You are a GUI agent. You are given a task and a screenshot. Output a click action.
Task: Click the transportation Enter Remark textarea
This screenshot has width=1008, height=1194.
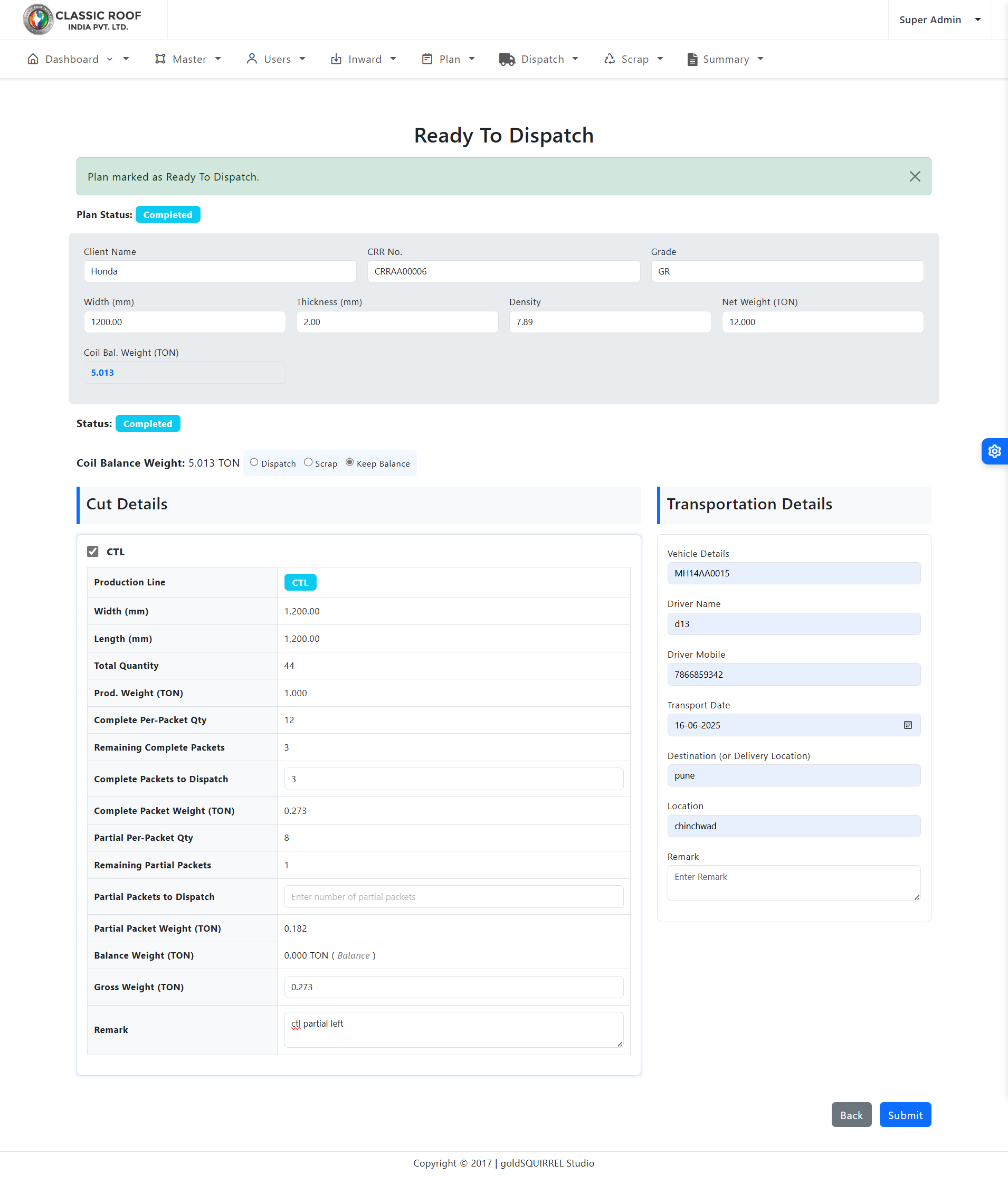(x=793, y=883)
